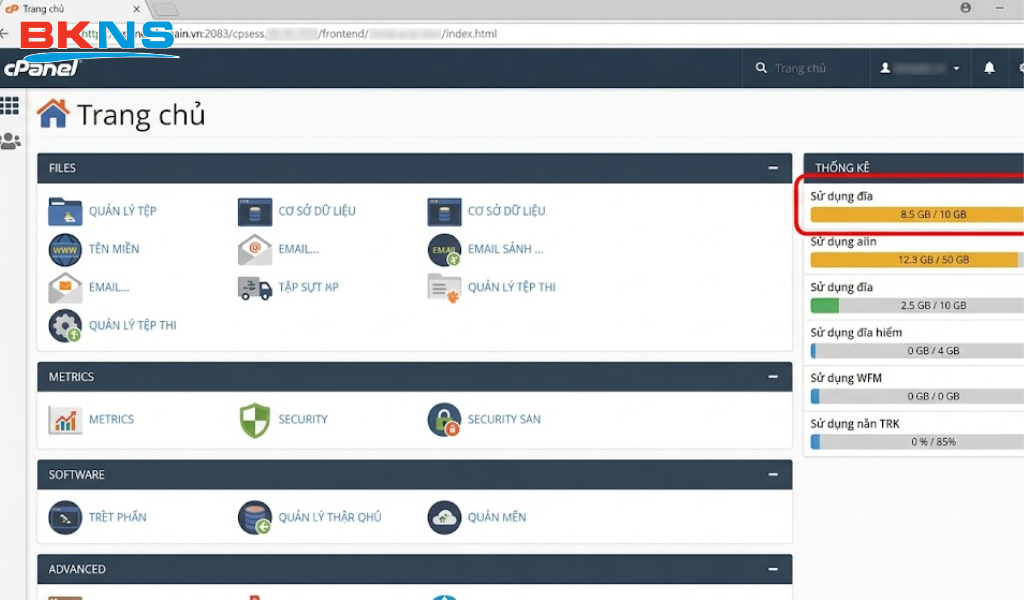Collapse the Software section
Screen dimensions: 1024x600
(x=772, y=475)
